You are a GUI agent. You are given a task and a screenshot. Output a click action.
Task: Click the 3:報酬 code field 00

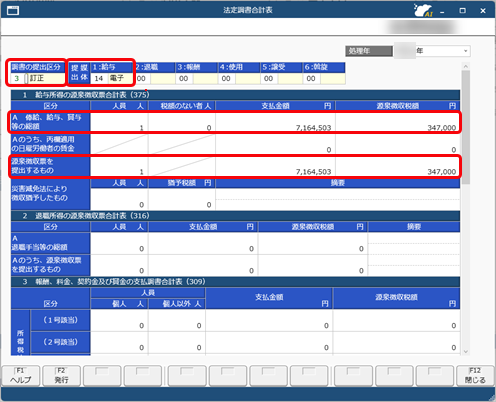[x=184, y=79]
